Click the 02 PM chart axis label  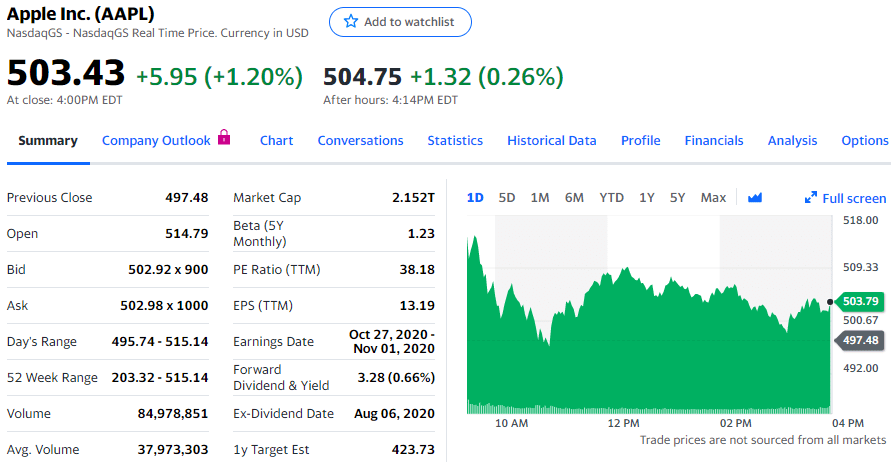(x=736, y=423)
